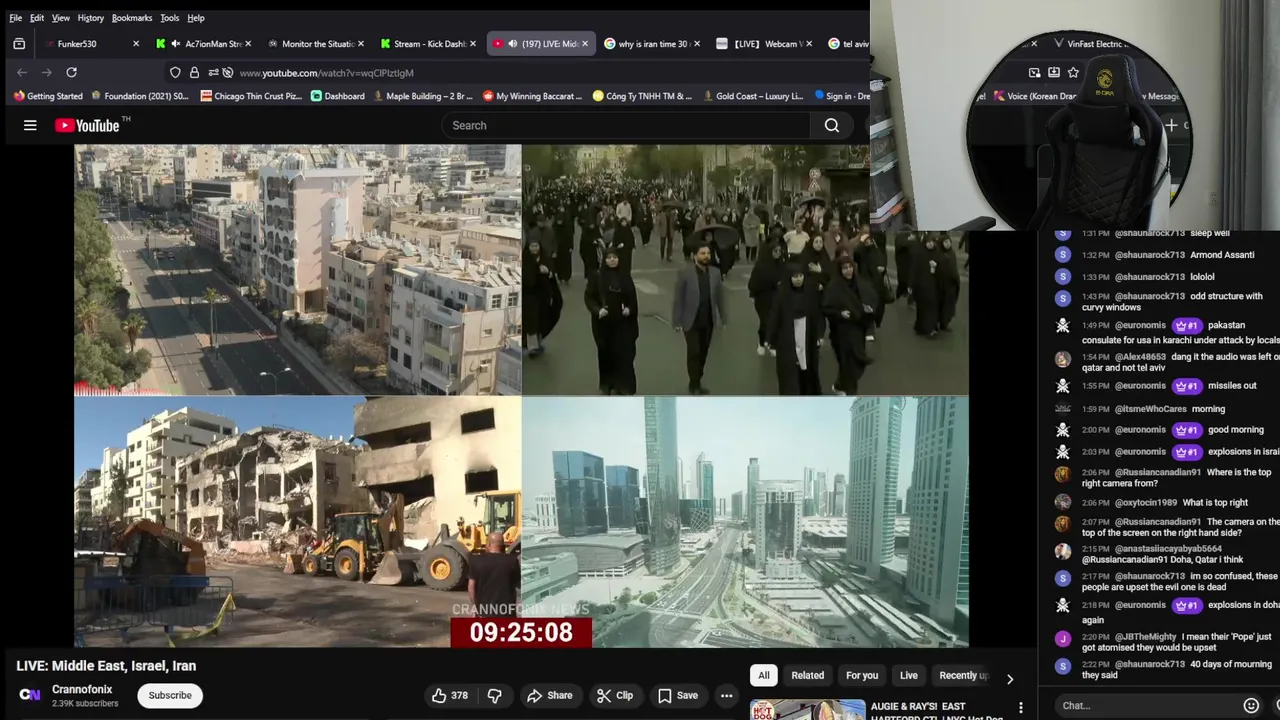Clip the live stream
Screen dimensions: 1280x720
click(x=615, y=695)
